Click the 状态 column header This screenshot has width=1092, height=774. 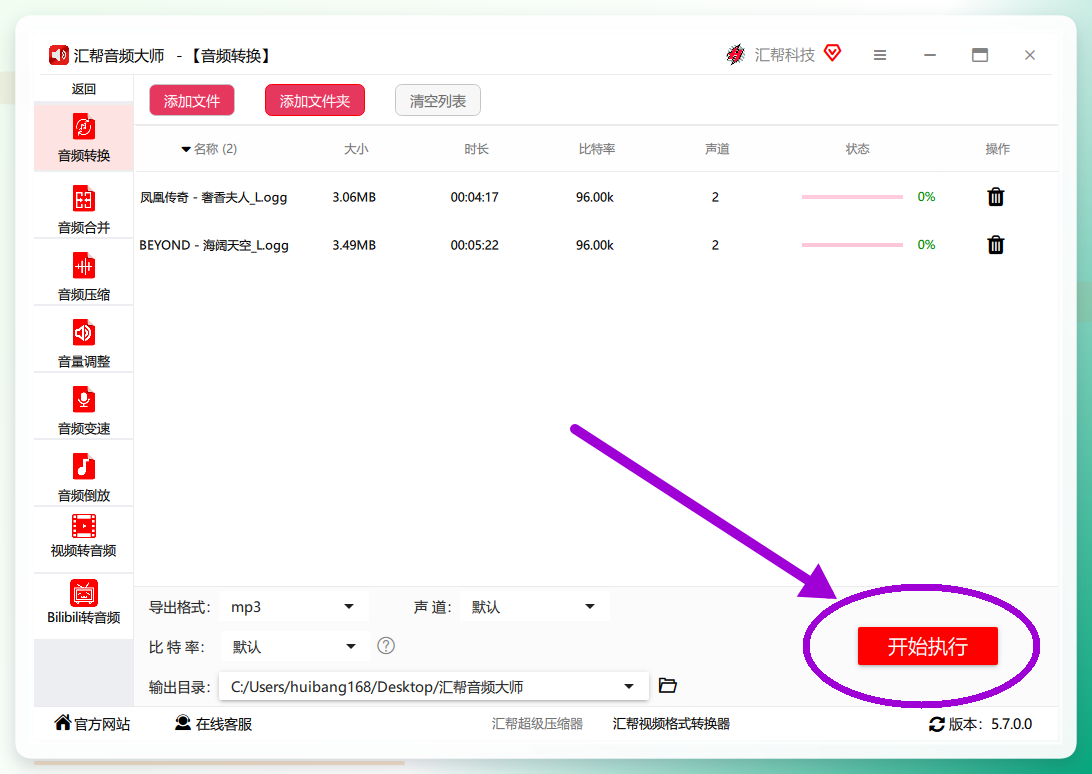857,149
